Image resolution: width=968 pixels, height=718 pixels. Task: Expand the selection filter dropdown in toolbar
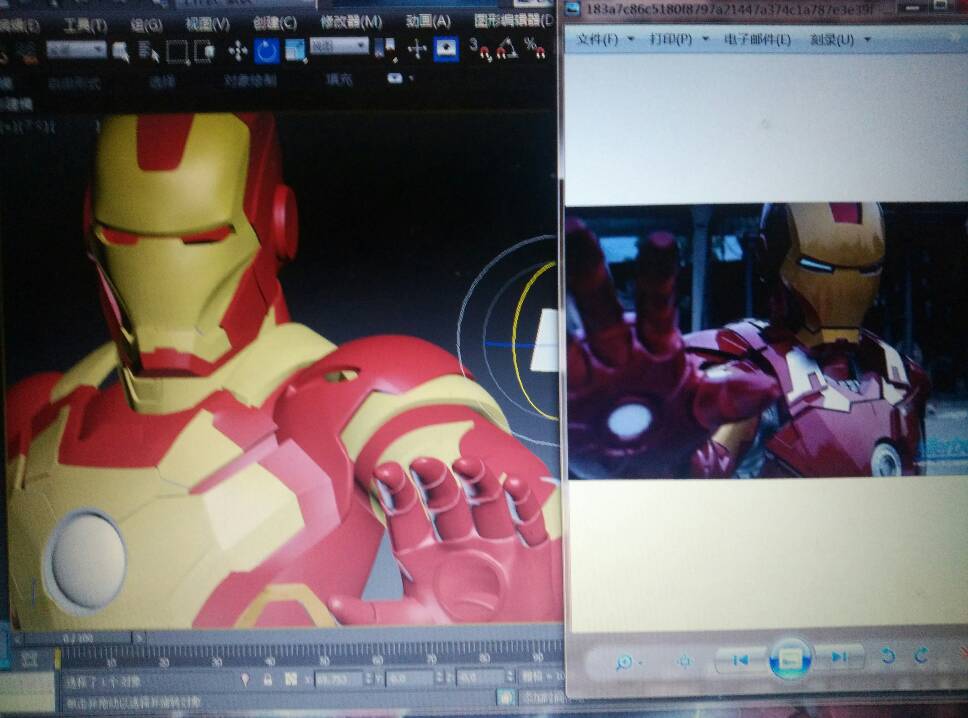pyautogui.click(x=77, y=49)
